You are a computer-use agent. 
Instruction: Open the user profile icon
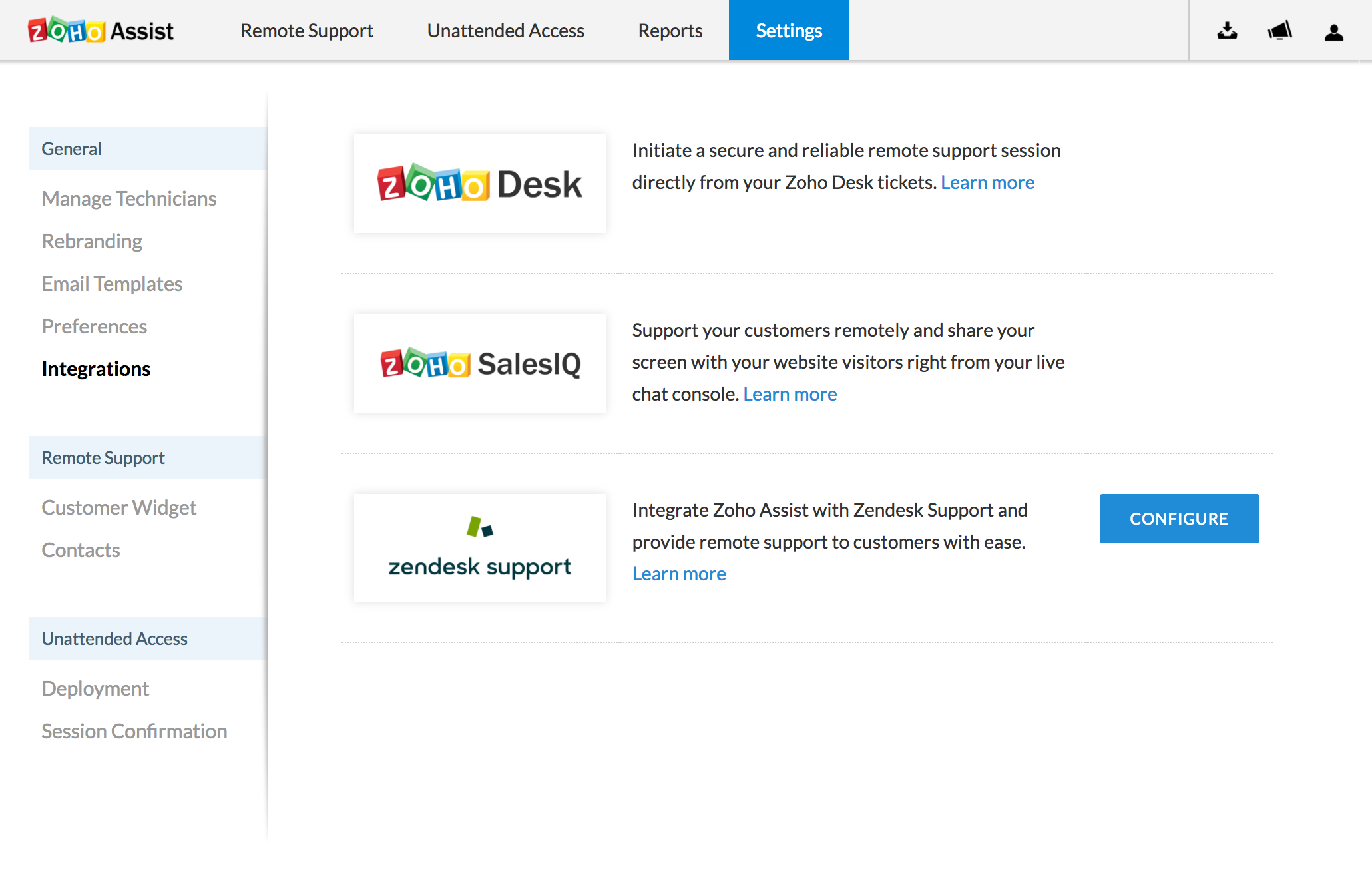point(1333,32)
